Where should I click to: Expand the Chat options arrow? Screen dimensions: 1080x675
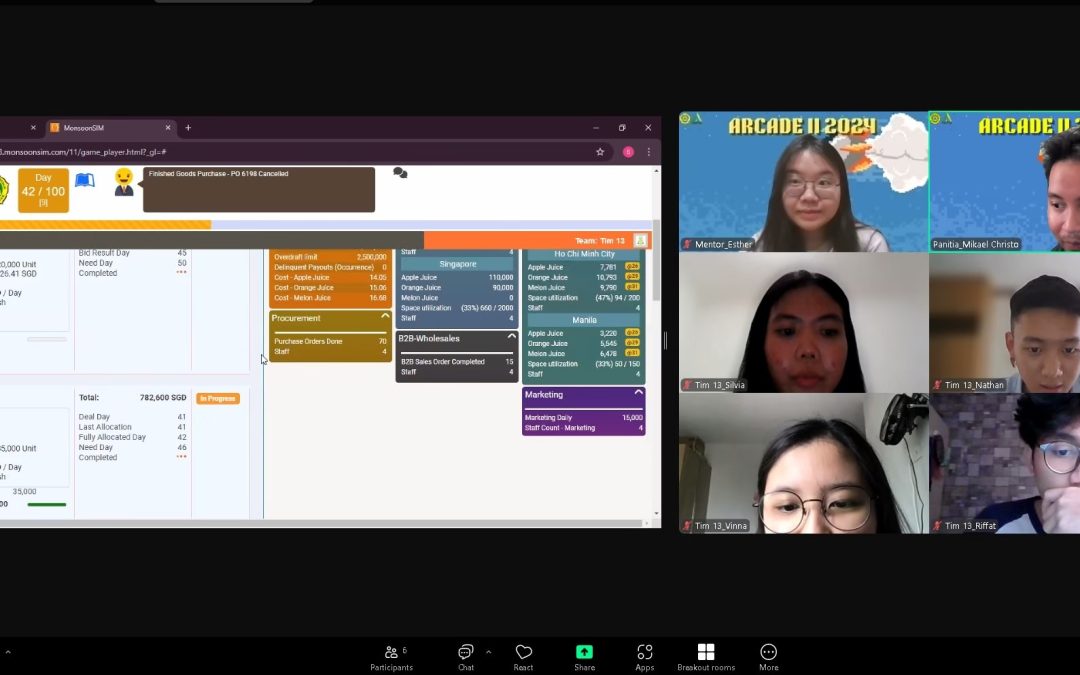pyautogui.click(x=488, y=652)
